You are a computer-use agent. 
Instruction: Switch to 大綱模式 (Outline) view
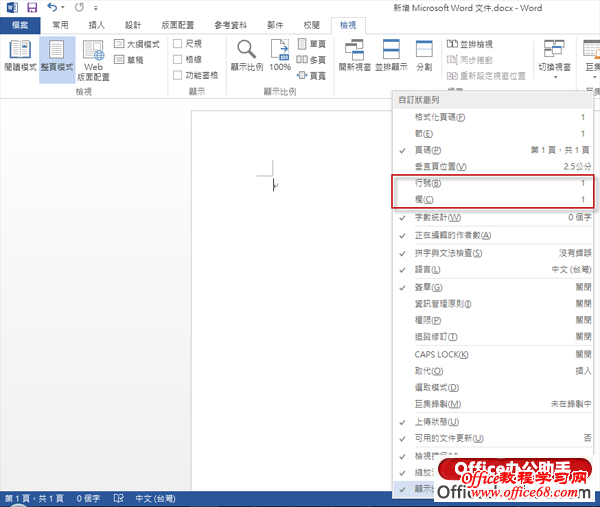pos(137,44)
